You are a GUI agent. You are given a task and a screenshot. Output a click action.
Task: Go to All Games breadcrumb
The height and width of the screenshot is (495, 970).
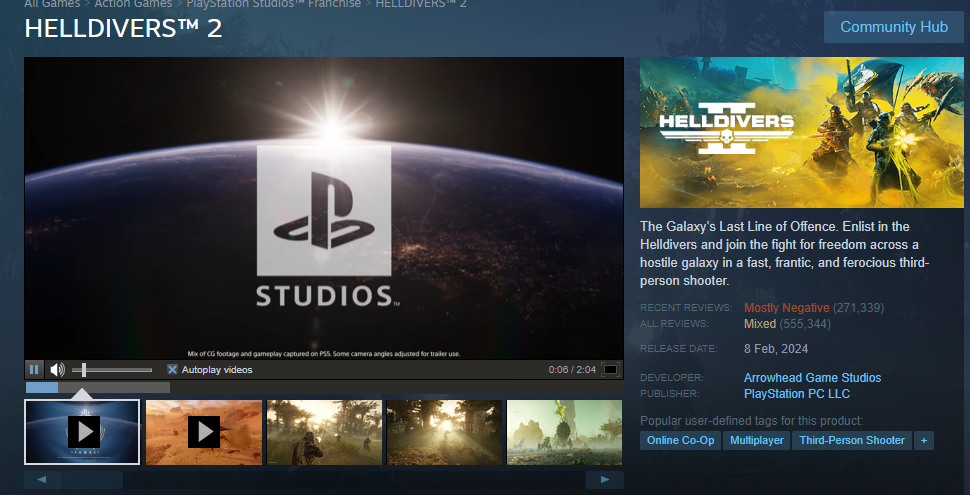52,4
